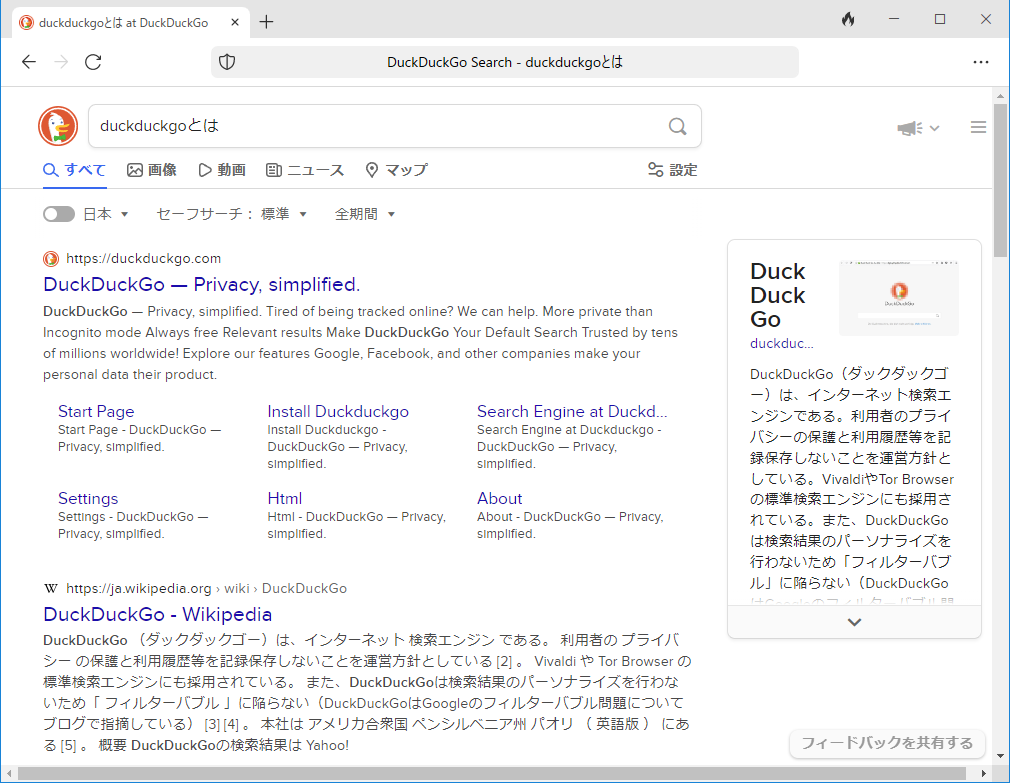Open 設定 search settings
The height and width of the screenshot is (783, 1010).
pos(672,170)
